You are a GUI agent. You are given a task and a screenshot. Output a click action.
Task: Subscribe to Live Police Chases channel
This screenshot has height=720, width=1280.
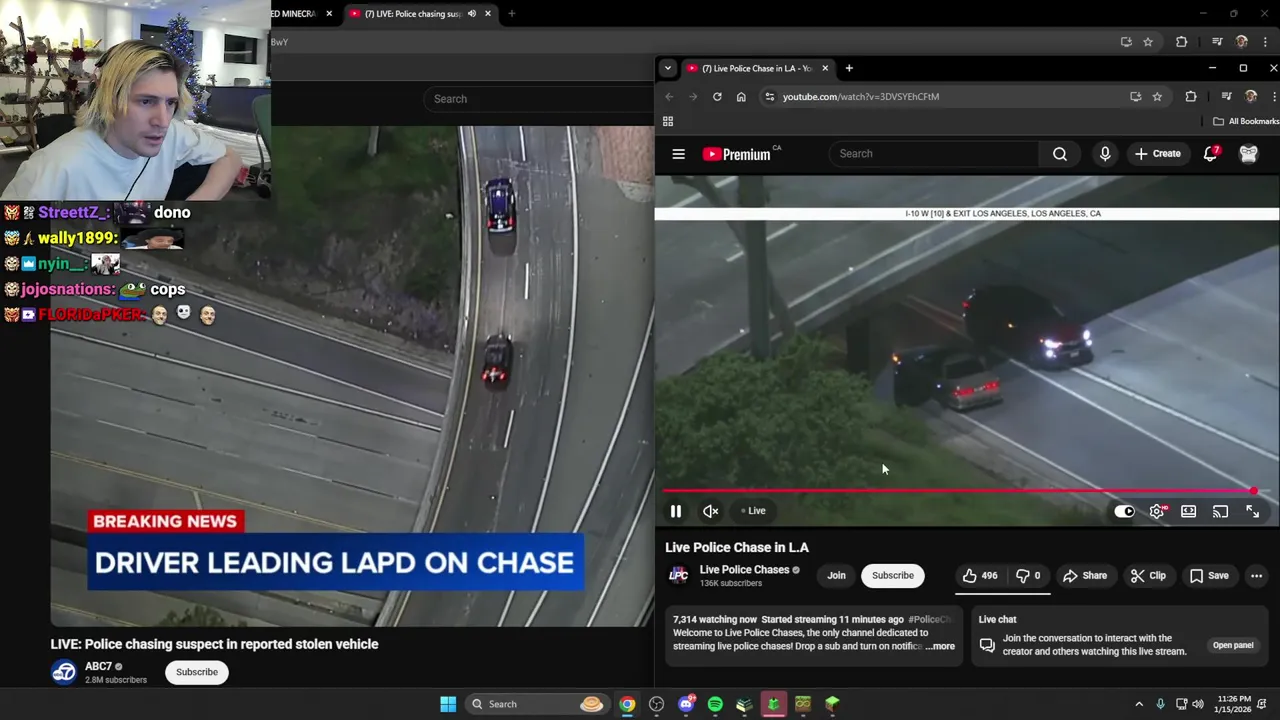(x=893, y=576)
